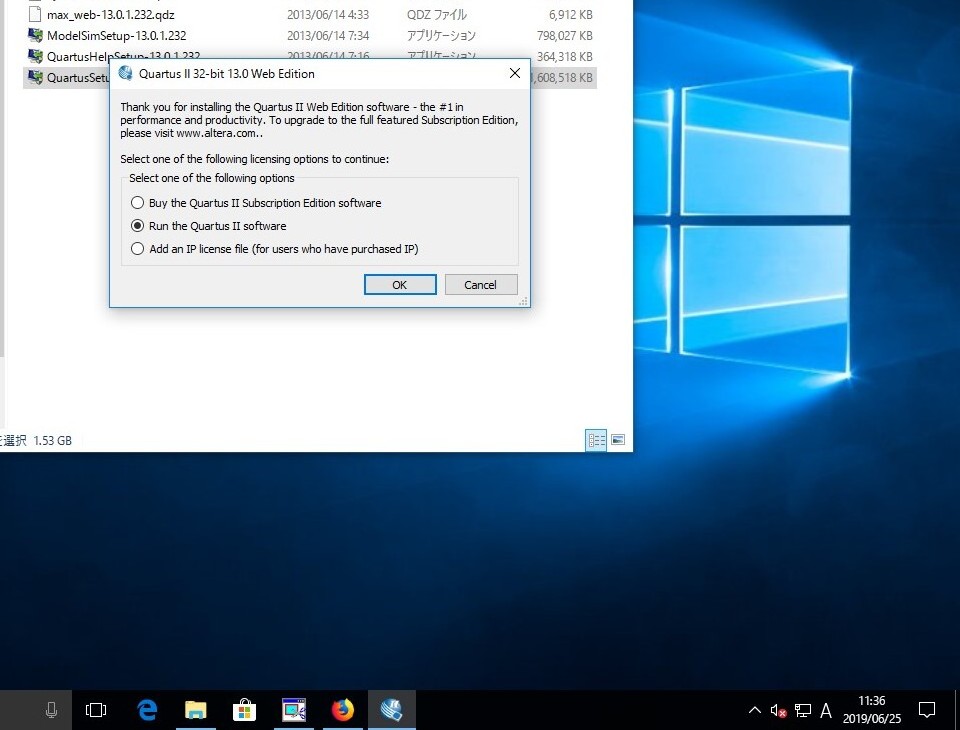Click 798,027 KB size for ModelSimSetup
The height and width of the screenshot is (730, 960).
pos(564,36)
